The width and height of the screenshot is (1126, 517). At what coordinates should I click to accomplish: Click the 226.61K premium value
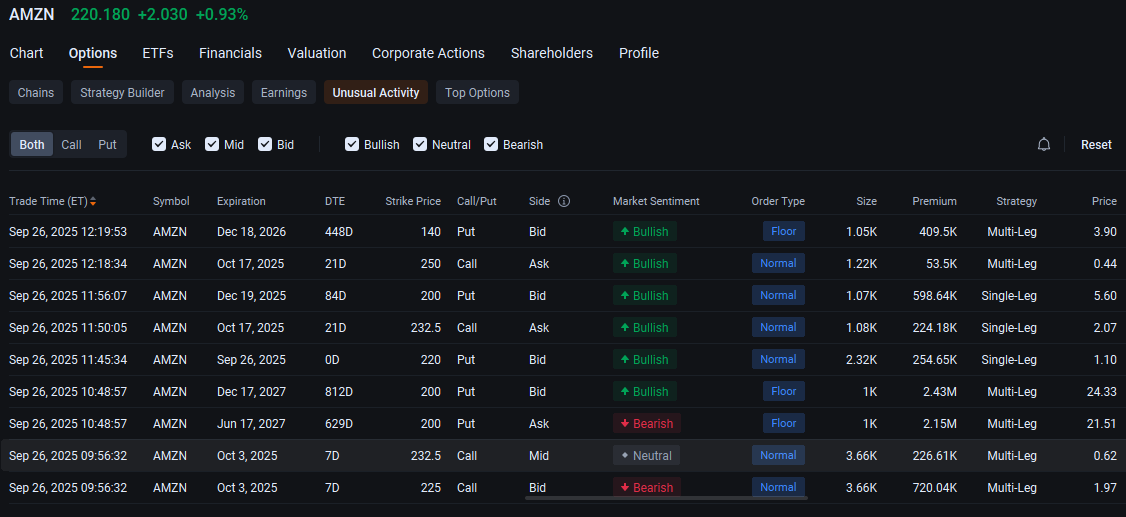point(934,455)
